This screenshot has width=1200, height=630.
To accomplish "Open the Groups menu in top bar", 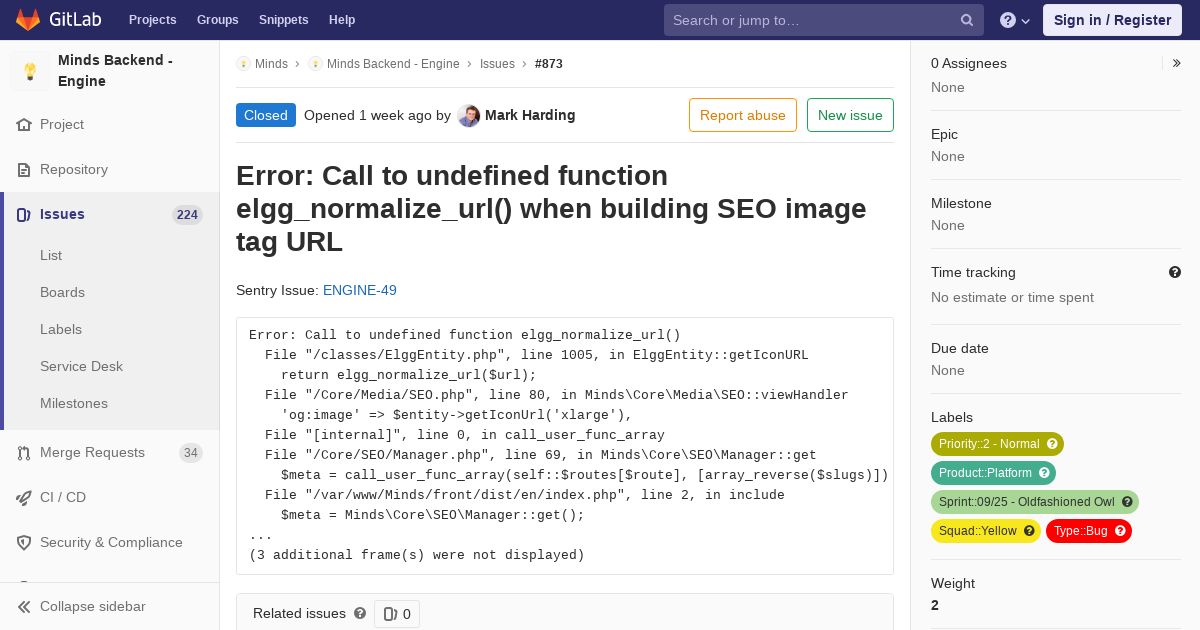I will [x=217, y=20].
